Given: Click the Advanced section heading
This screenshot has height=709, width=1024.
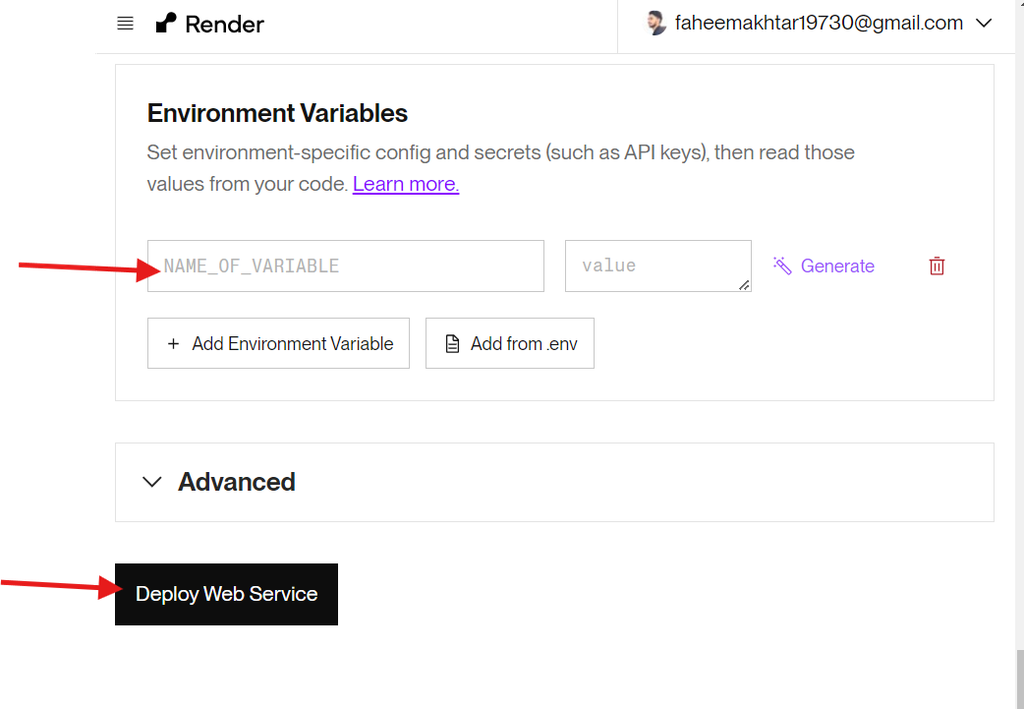Looking at the screenshot, I should [237, 482].
